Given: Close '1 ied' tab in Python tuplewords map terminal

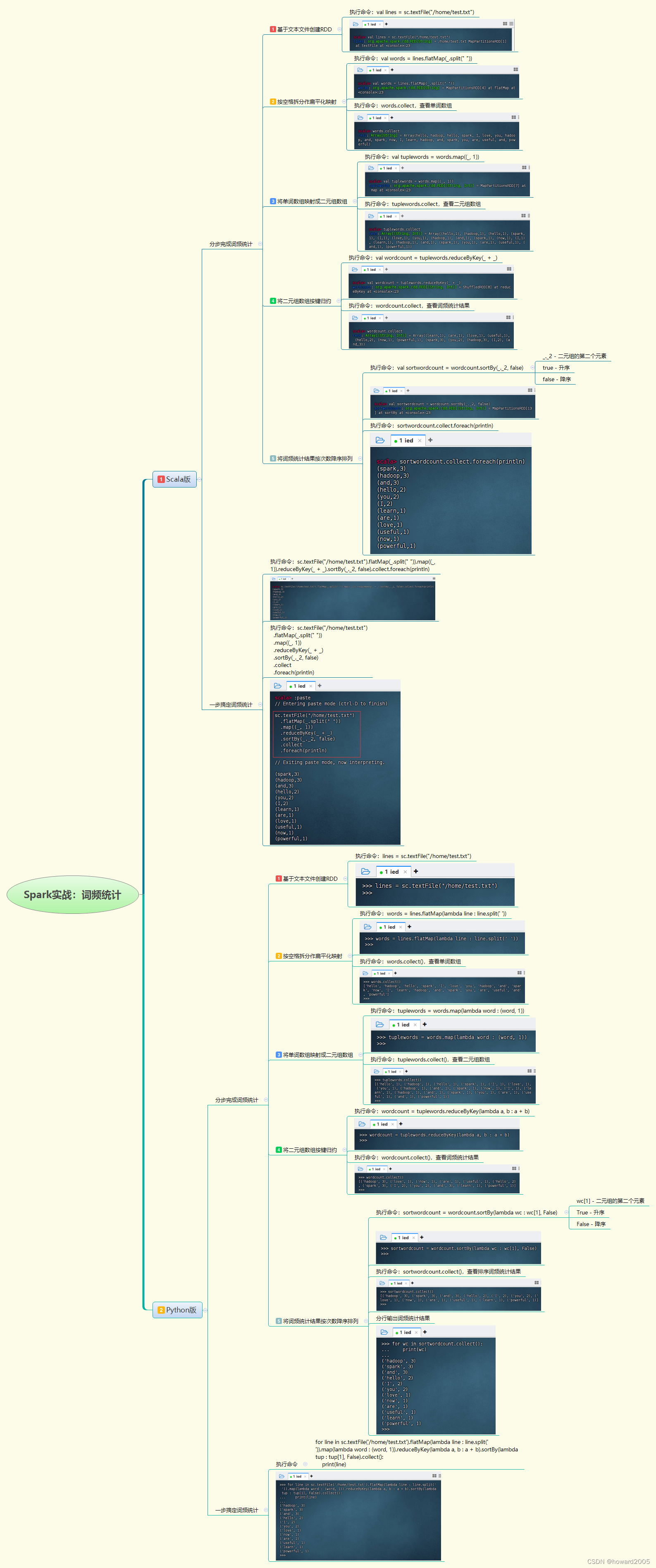Looking at the screenshot, I should 415,1025.
